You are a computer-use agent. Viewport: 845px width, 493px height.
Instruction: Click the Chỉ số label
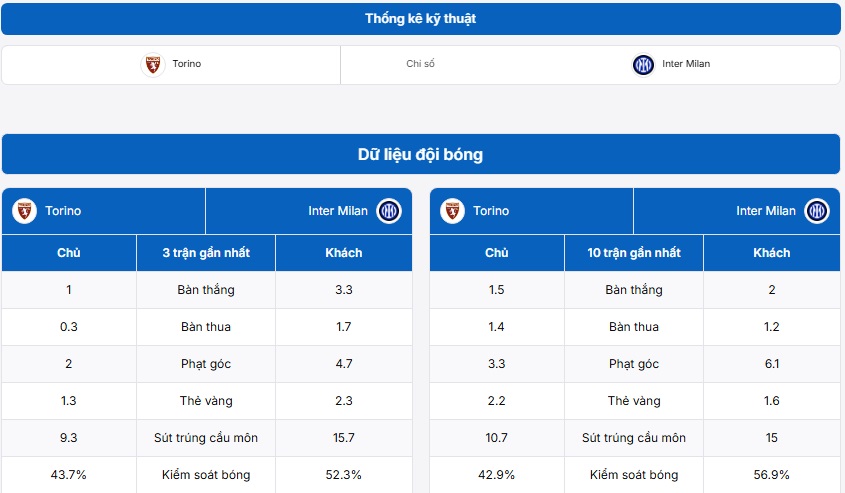pos(420,64)
